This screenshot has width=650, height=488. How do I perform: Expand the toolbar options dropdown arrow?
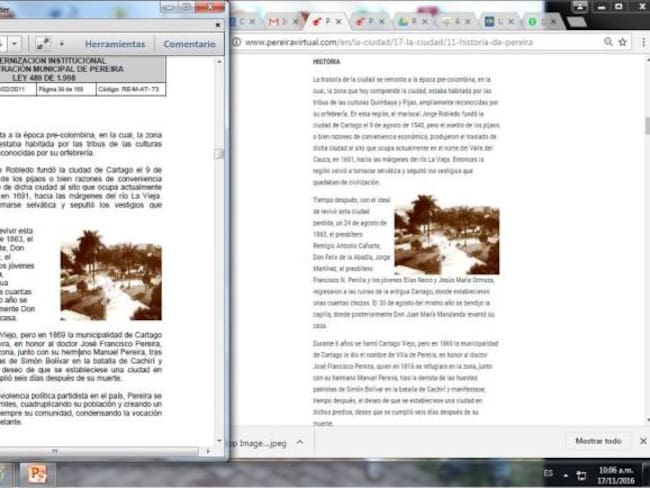click(62, 44)
